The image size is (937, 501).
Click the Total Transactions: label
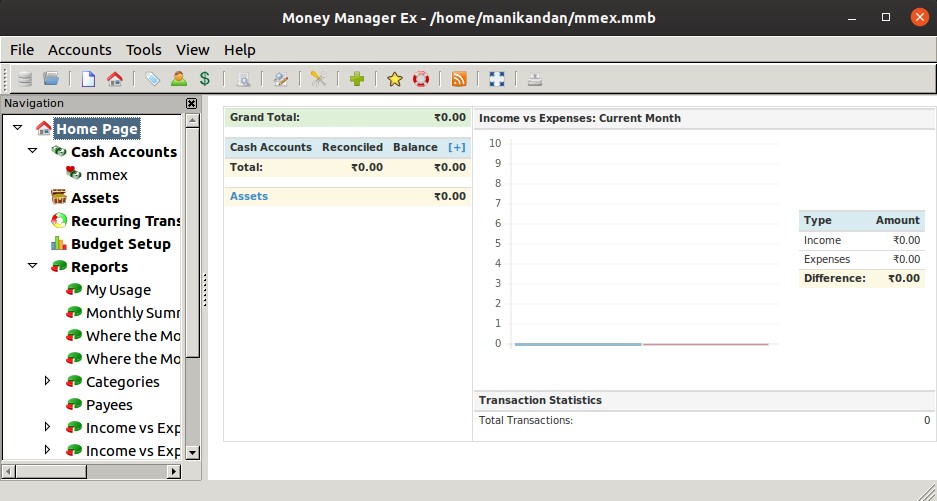tap(526, 420)
